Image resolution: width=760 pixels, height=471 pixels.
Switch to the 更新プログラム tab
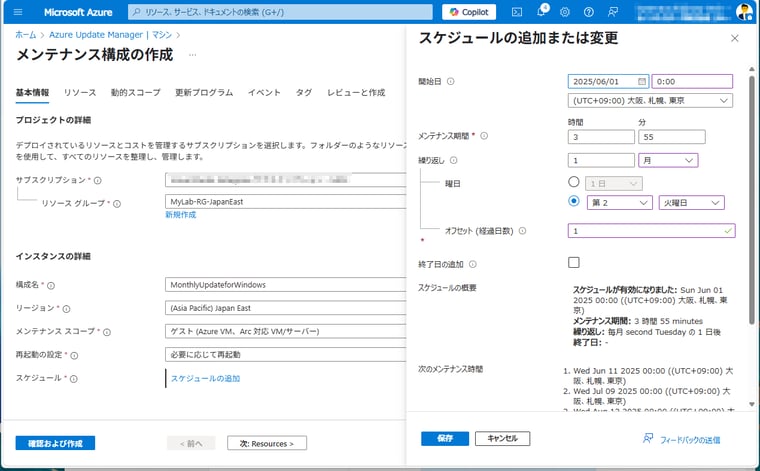tap(204, 93)
